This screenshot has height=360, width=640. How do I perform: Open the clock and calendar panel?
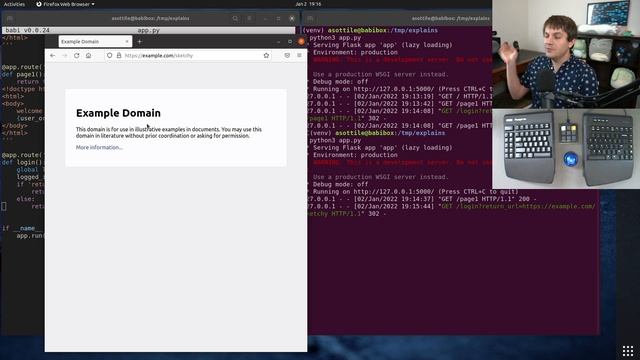308,4
